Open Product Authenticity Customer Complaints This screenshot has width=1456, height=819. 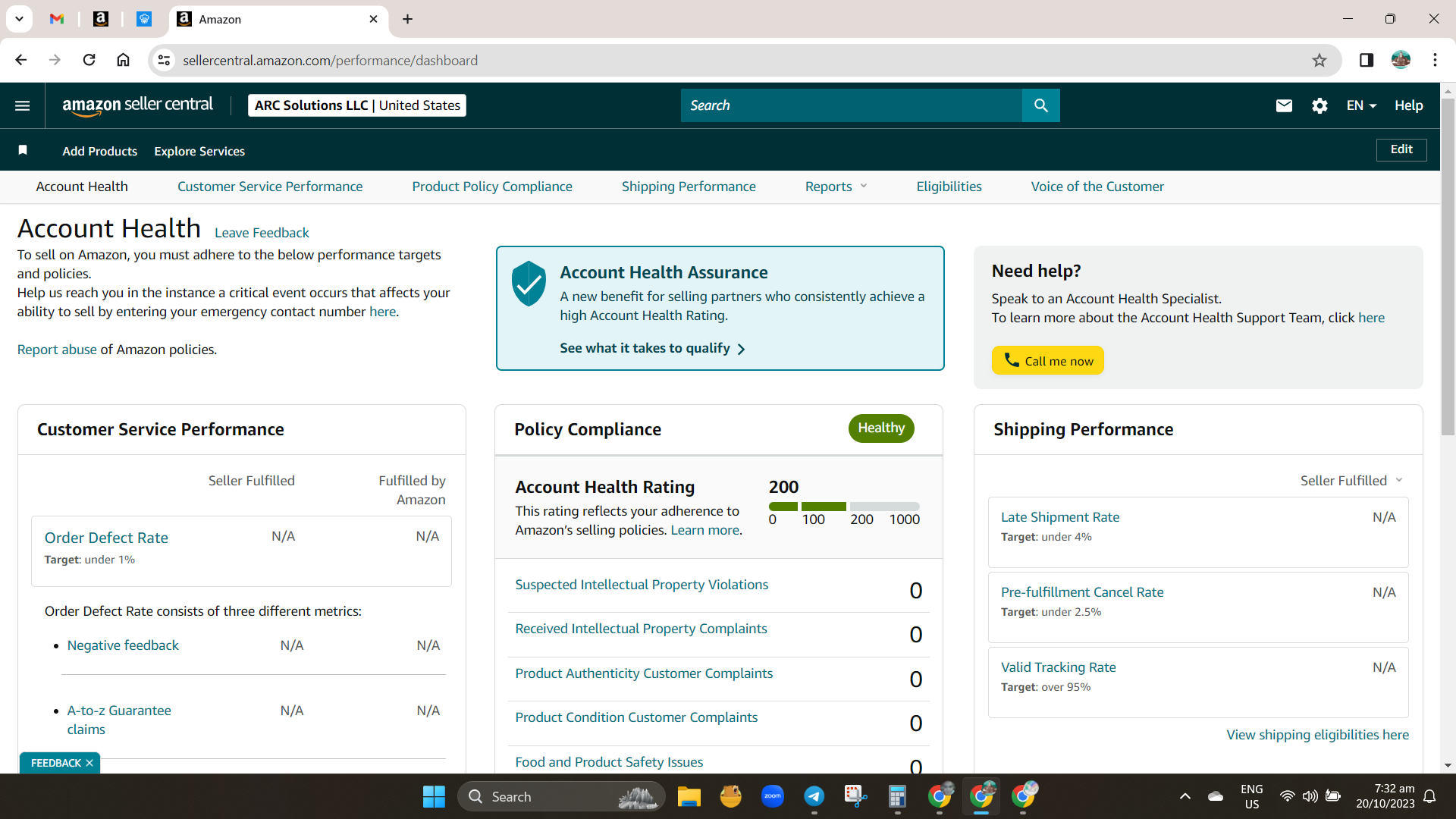tap(644, 673)
